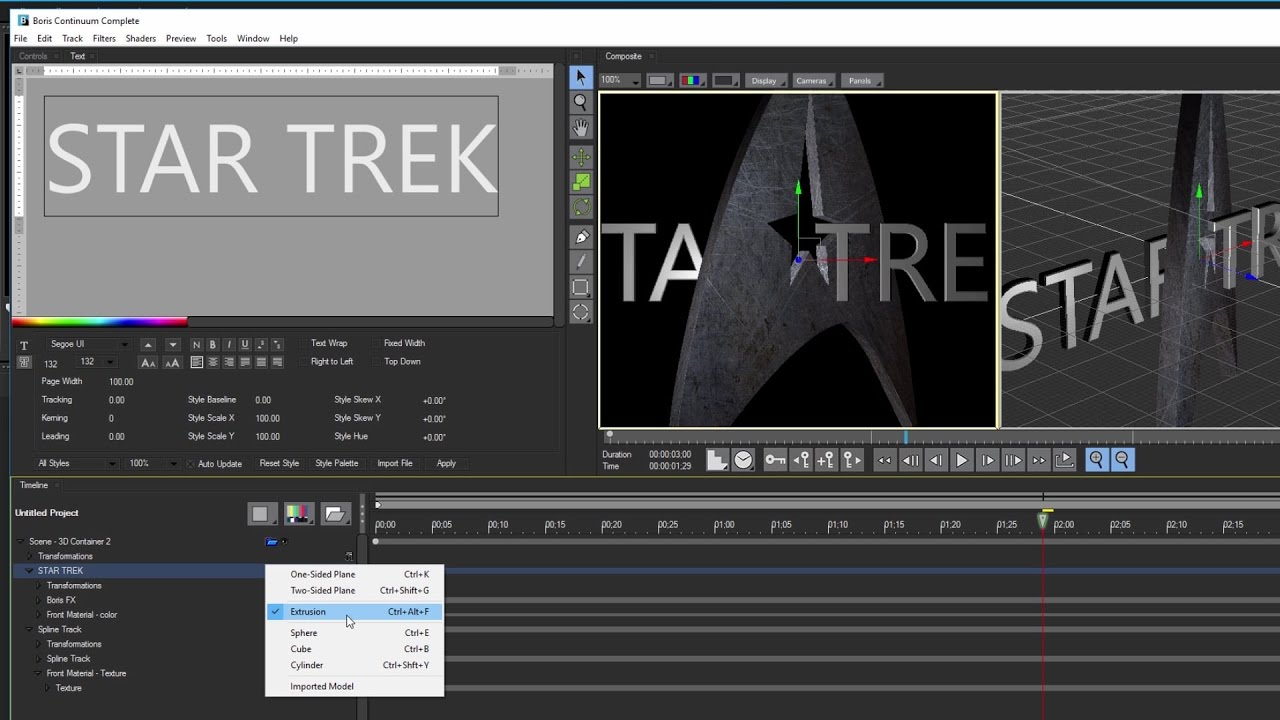1280x720 pixels.
Task: Click the Style Palette button
Action: coord(336,464)
